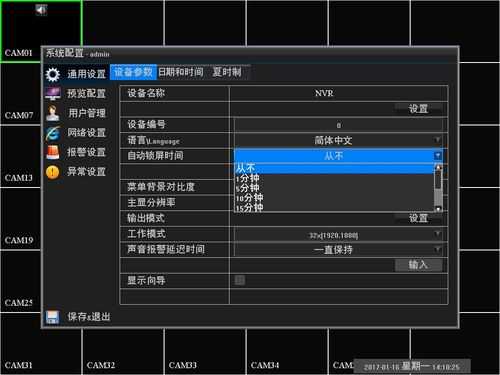Open the 声音报警延迟时间 dropdown
500x375 pixels.
(338, 250)
